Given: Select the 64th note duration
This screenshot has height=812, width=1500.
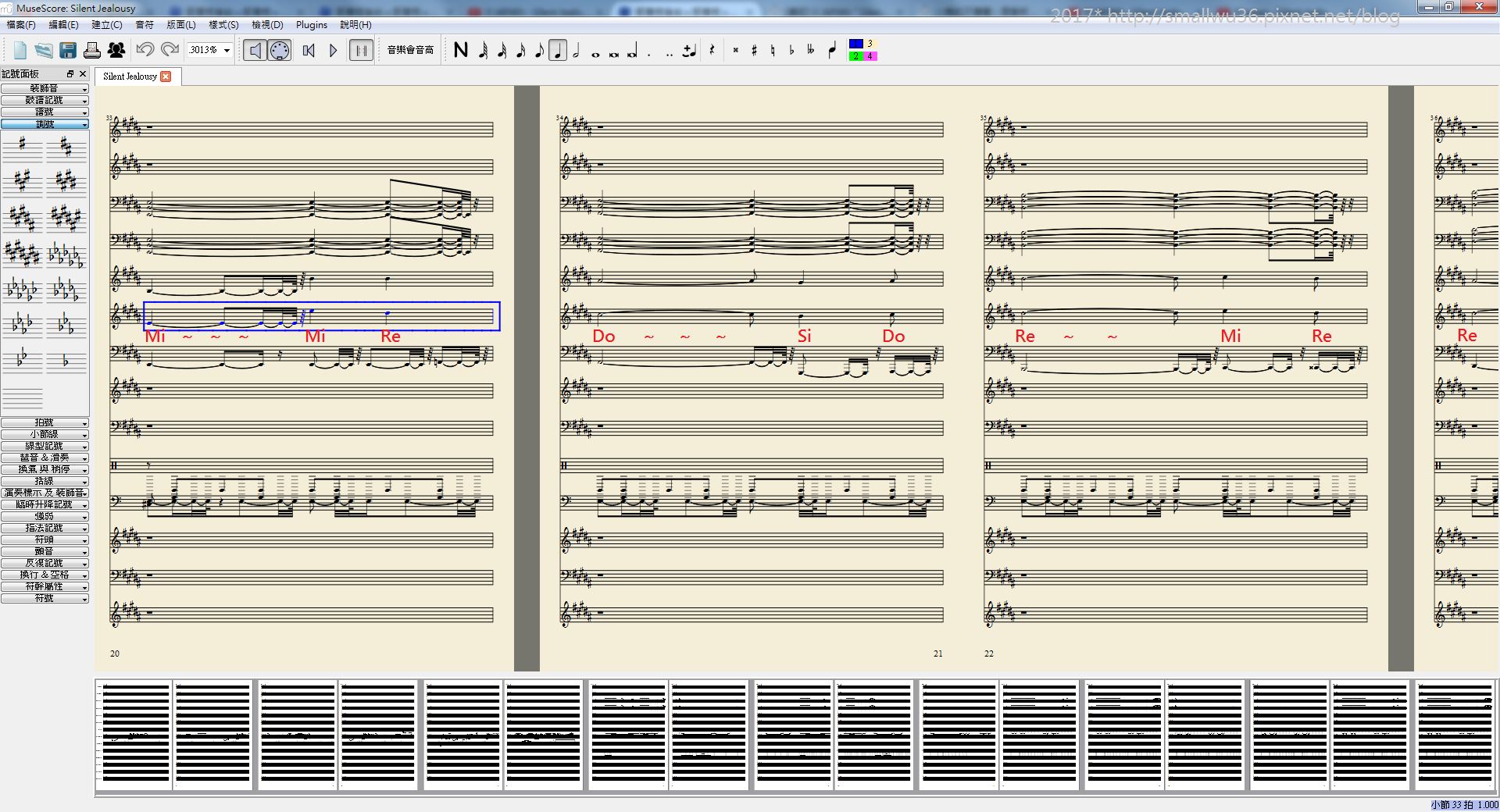Looking at the screenshot, I should pos(483,50).
